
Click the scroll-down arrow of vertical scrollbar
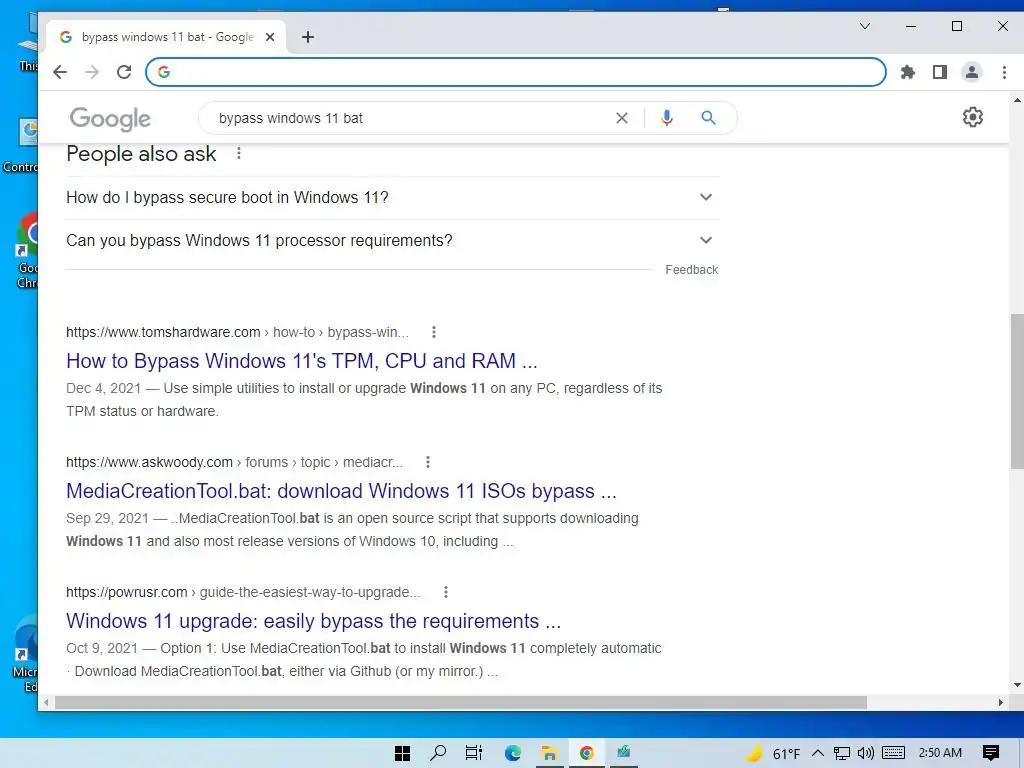pos(1017,685)
